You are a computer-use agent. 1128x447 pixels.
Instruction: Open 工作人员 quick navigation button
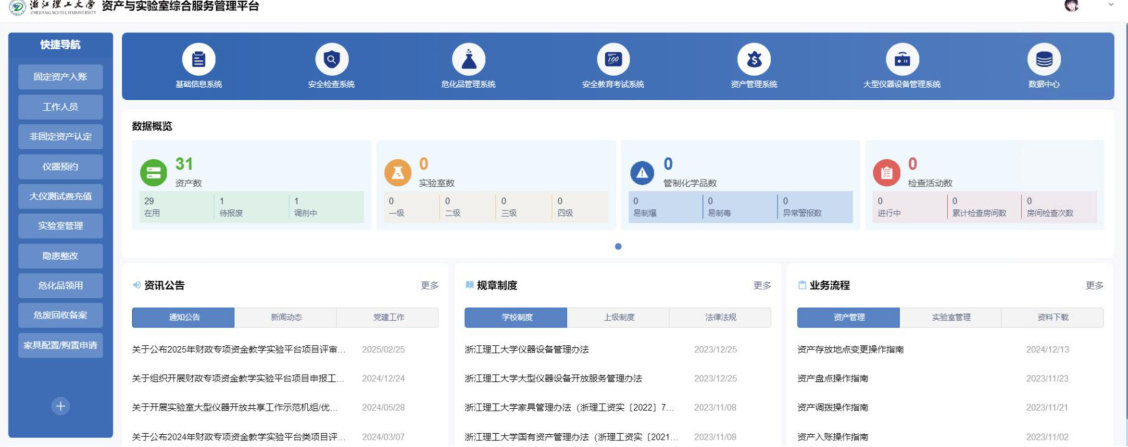[60, 107]
